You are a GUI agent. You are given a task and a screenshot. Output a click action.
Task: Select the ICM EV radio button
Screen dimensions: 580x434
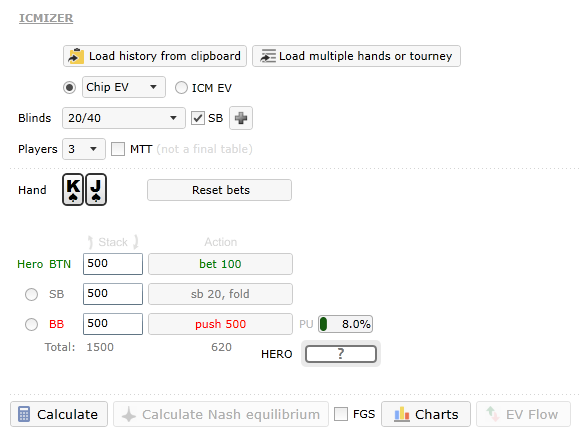point(181,88)
